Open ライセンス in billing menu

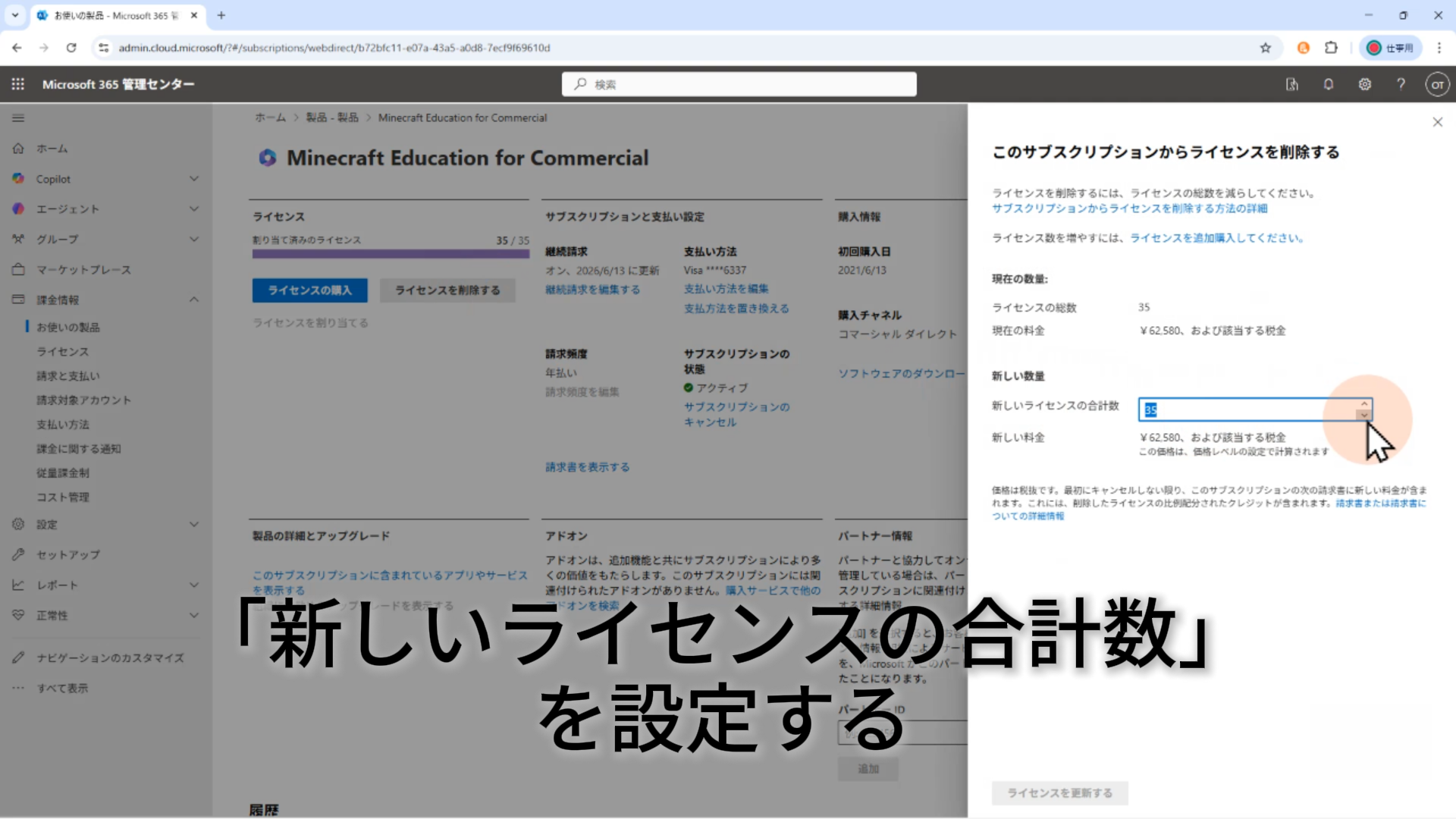[x=63, y=352]
